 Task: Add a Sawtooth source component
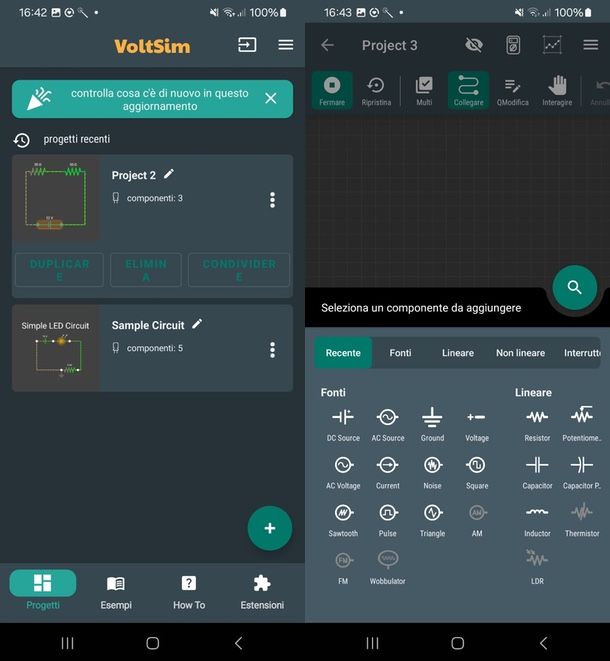pos(343,520)
